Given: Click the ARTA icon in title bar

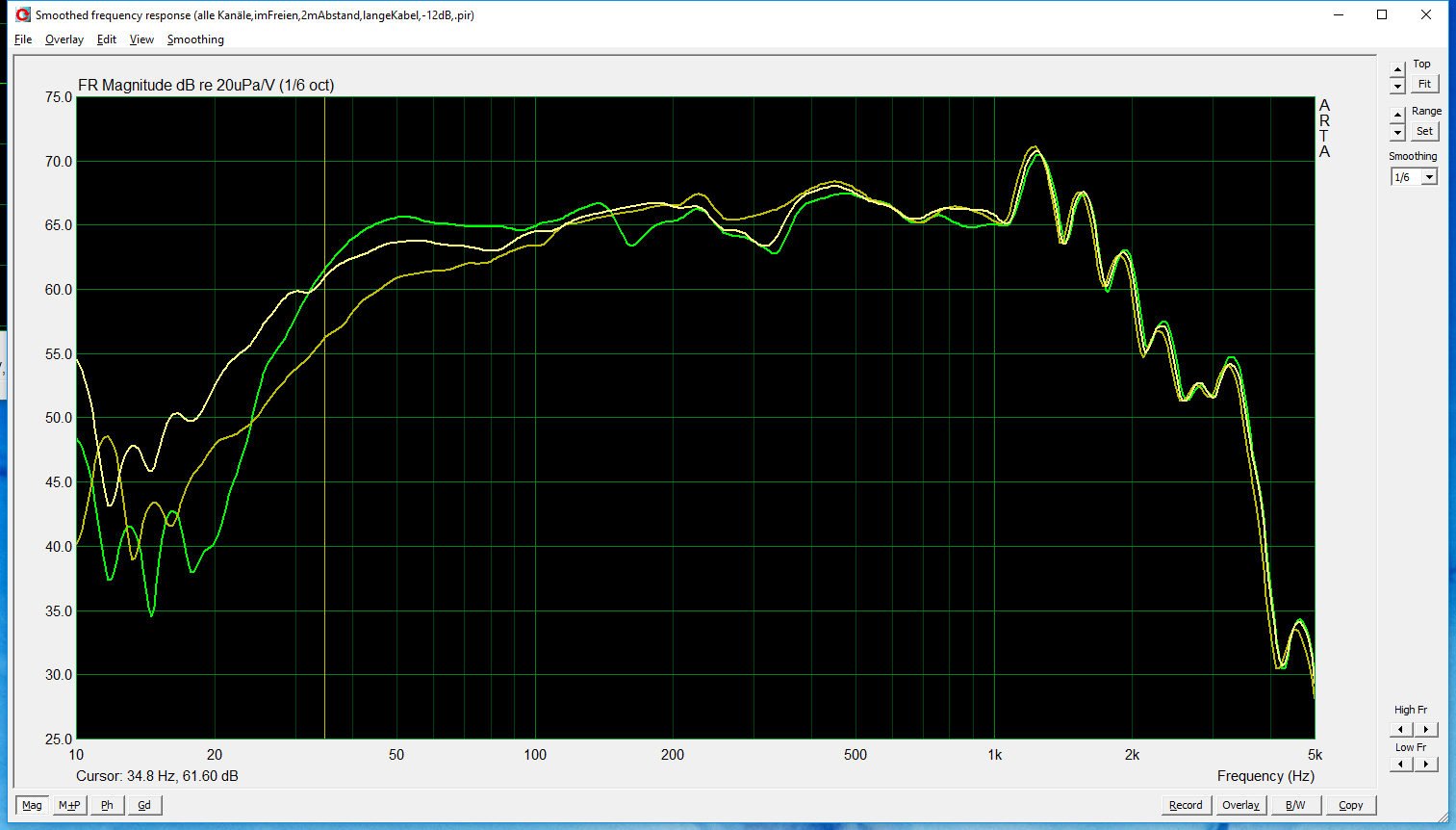Looking at the screenshot, I should (23, 14).
